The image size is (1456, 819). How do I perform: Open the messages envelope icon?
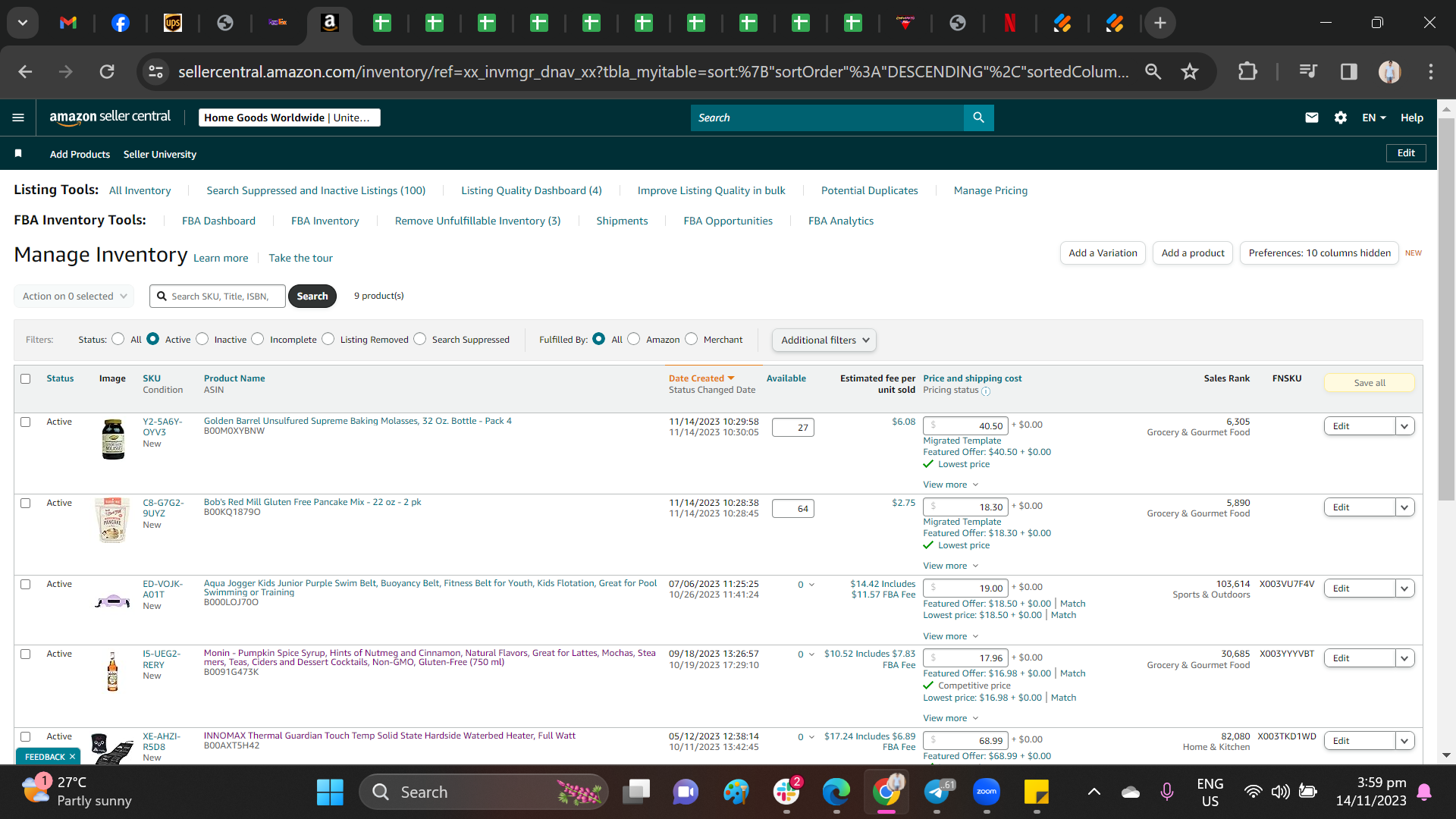coord(1312,118)
